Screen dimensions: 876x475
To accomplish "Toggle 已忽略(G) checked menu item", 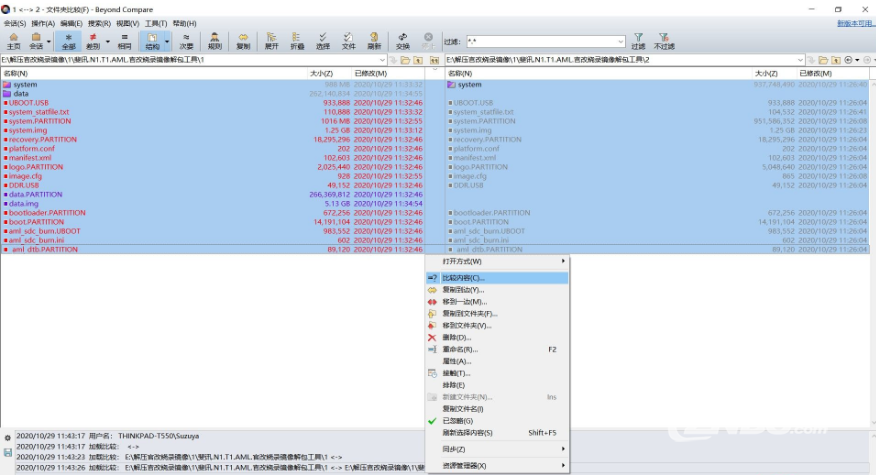I will pos(497,421).
